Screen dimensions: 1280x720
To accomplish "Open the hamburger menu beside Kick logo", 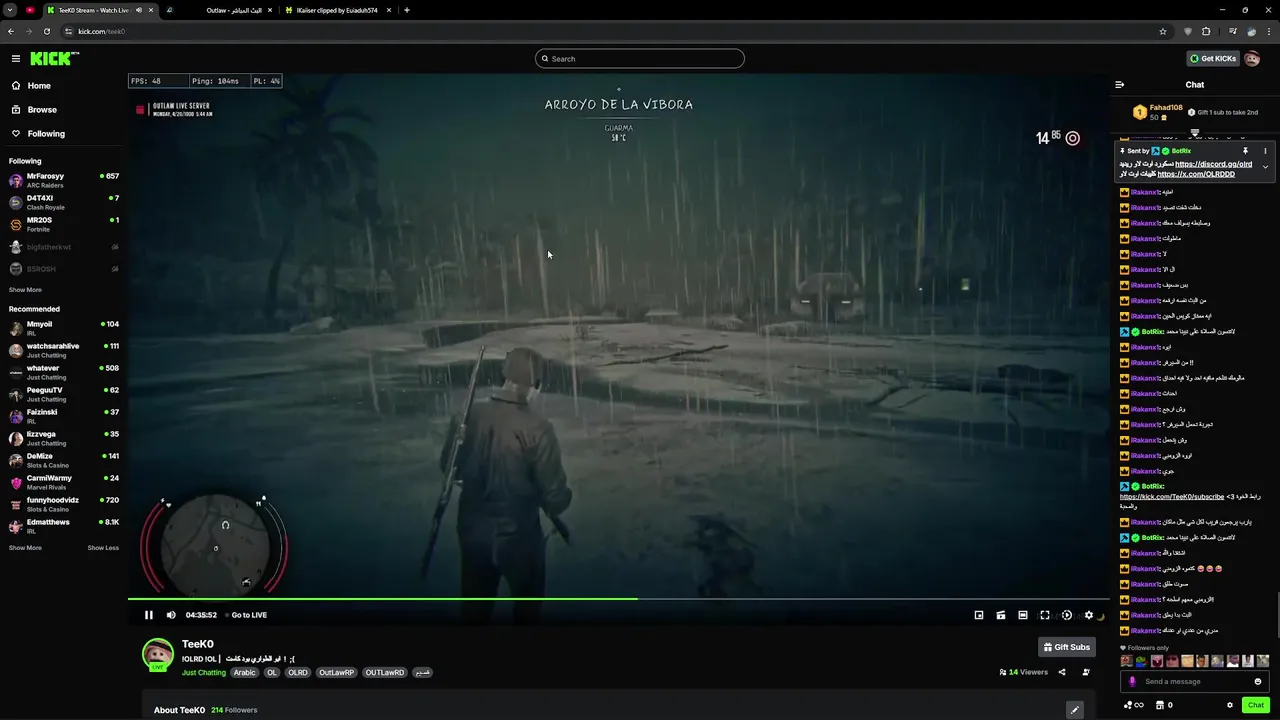I will [15, 59].
